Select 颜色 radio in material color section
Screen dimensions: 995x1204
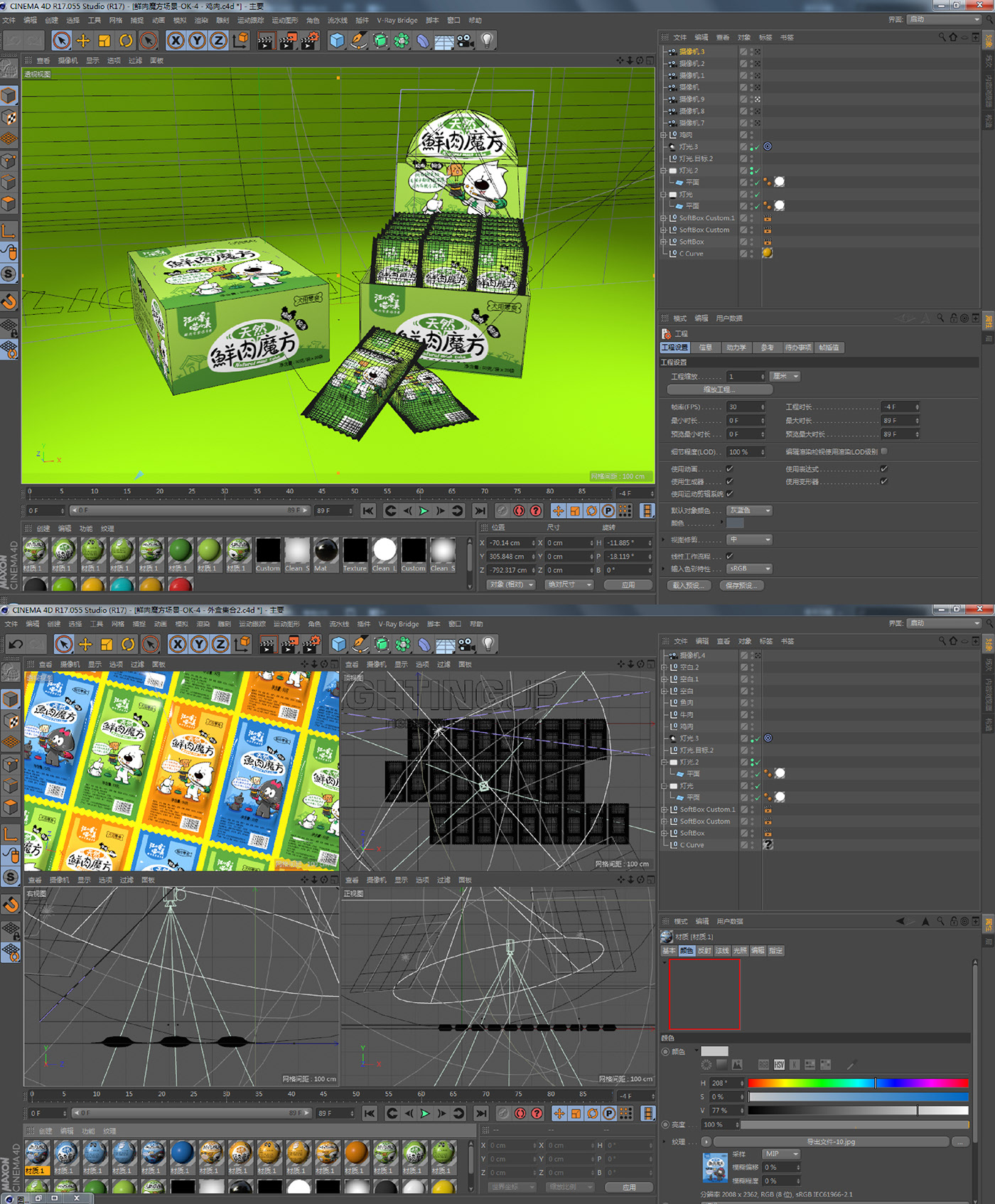coord(665,1051)
